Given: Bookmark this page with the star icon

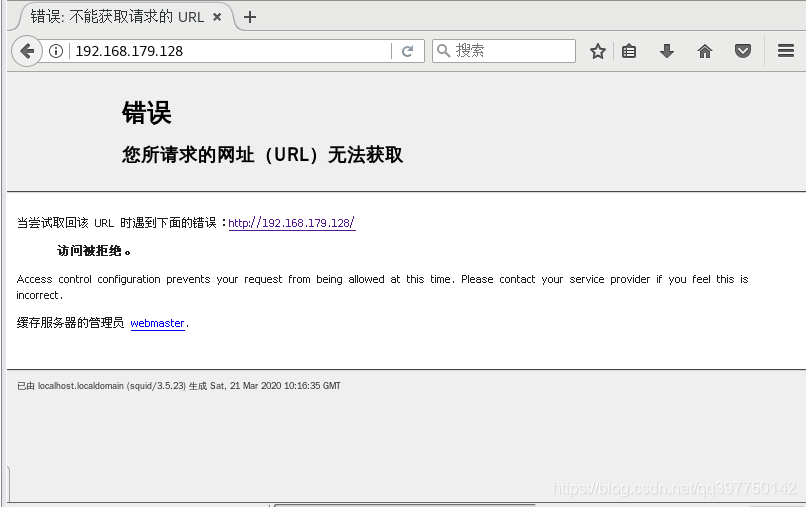Looking at the screenshot, I should coord(598,51).
